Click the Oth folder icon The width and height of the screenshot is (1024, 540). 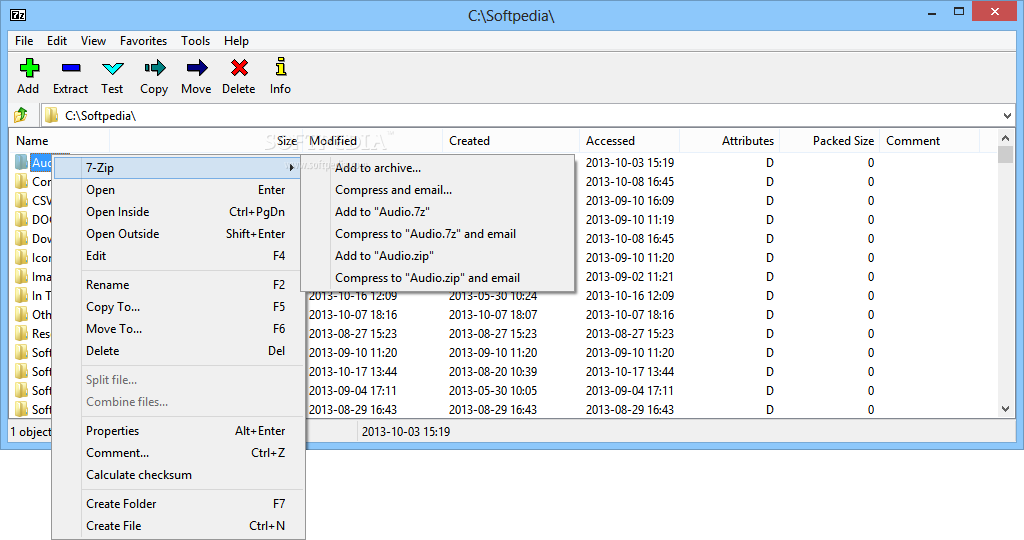point(22,314)
